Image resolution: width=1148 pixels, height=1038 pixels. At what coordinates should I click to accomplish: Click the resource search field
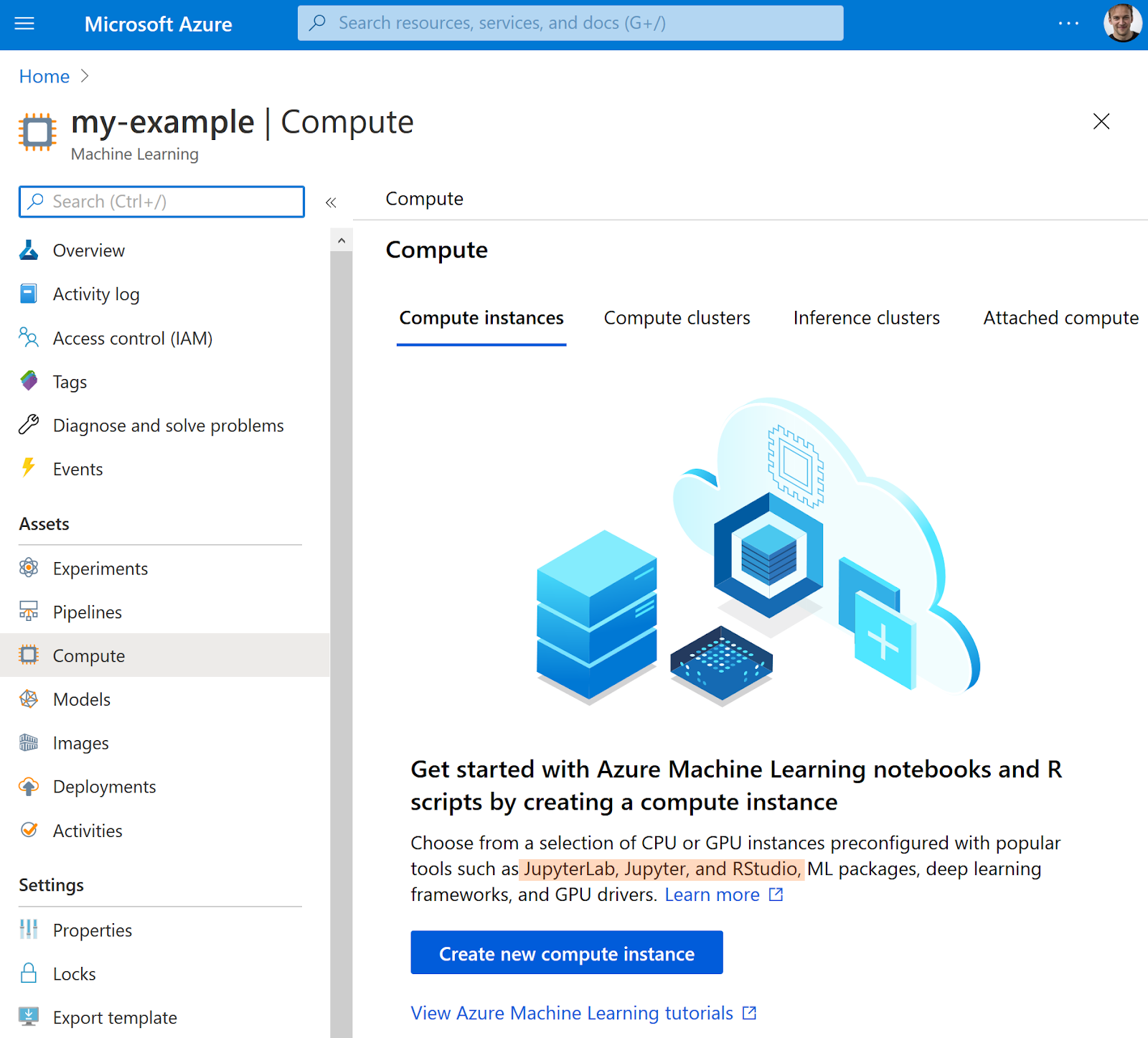pos(570,23)
